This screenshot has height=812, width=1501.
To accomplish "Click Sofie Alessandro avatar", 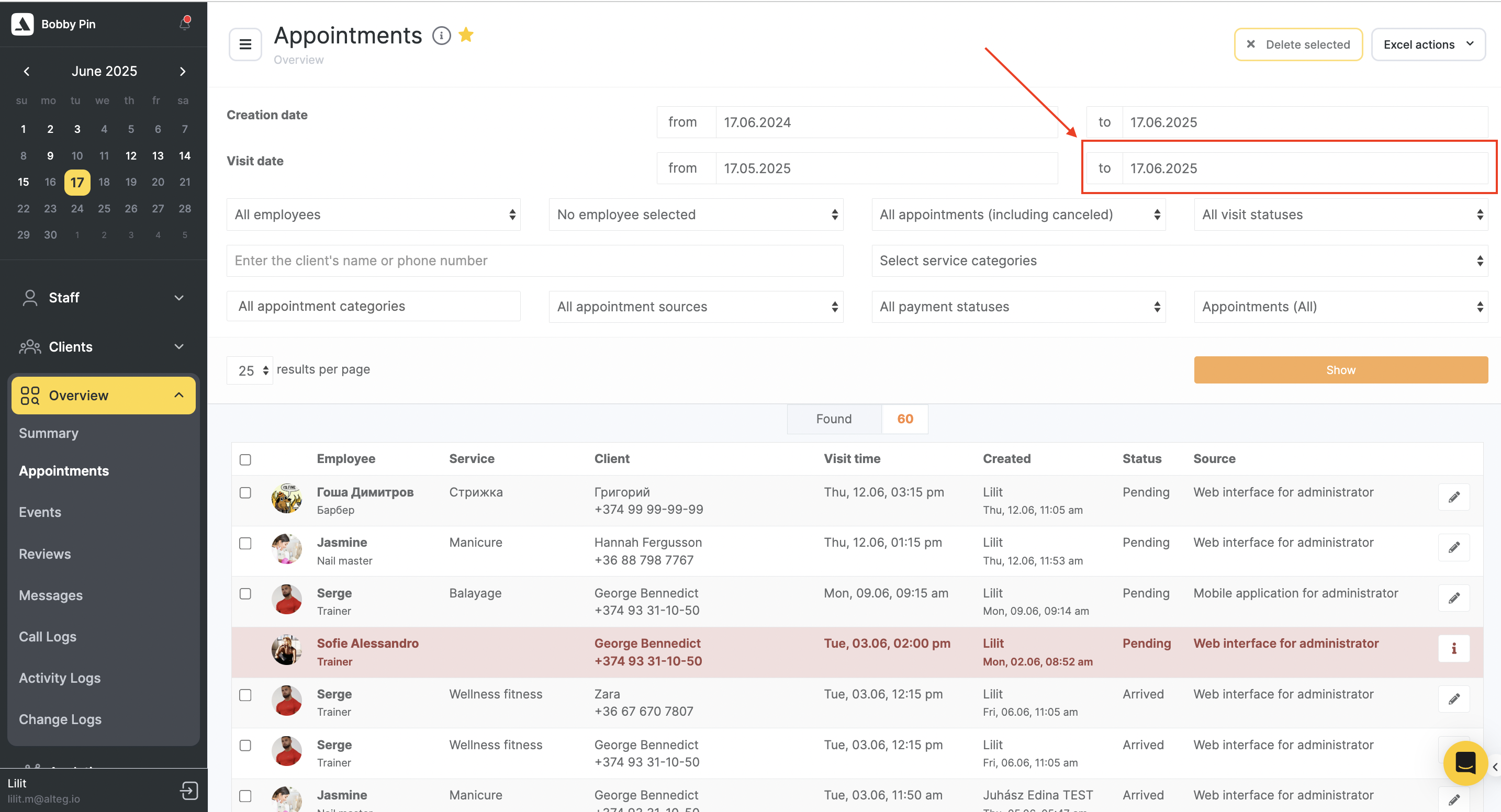I will pyautogui.click(x=287, y=650).
